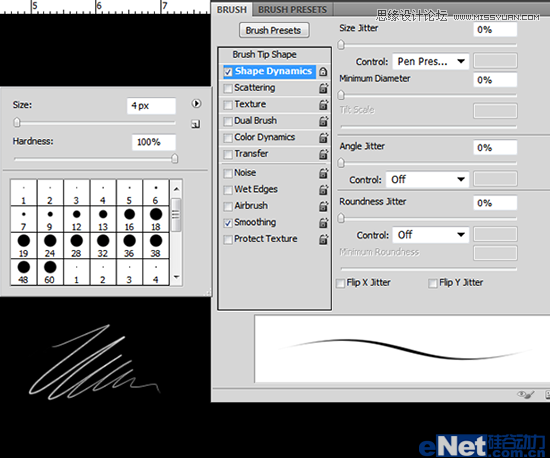Enable the Flip X Jitter checkbox
This screenshot has width=550, height=458.
pos(340,283)
